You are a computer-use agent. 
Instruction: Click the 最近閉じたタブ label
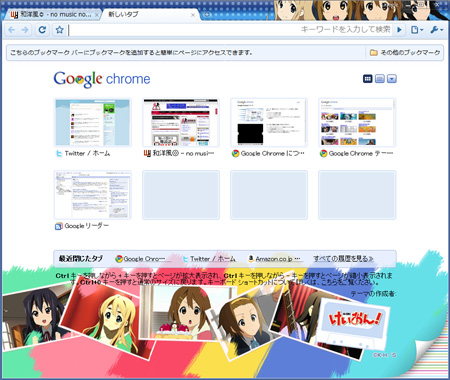coord(81,259)
